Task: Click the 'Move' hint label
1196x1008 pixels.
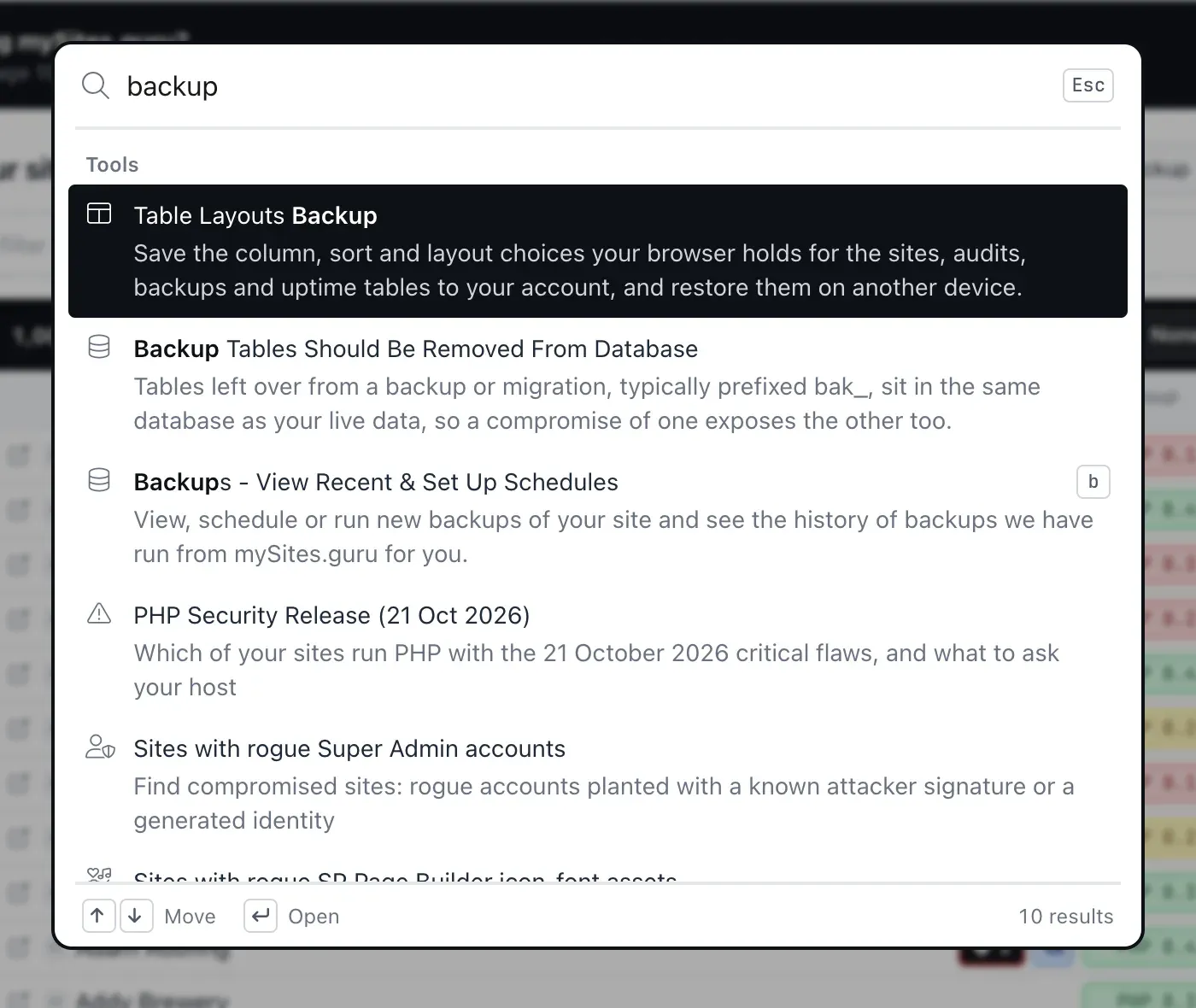Action: 190,917
